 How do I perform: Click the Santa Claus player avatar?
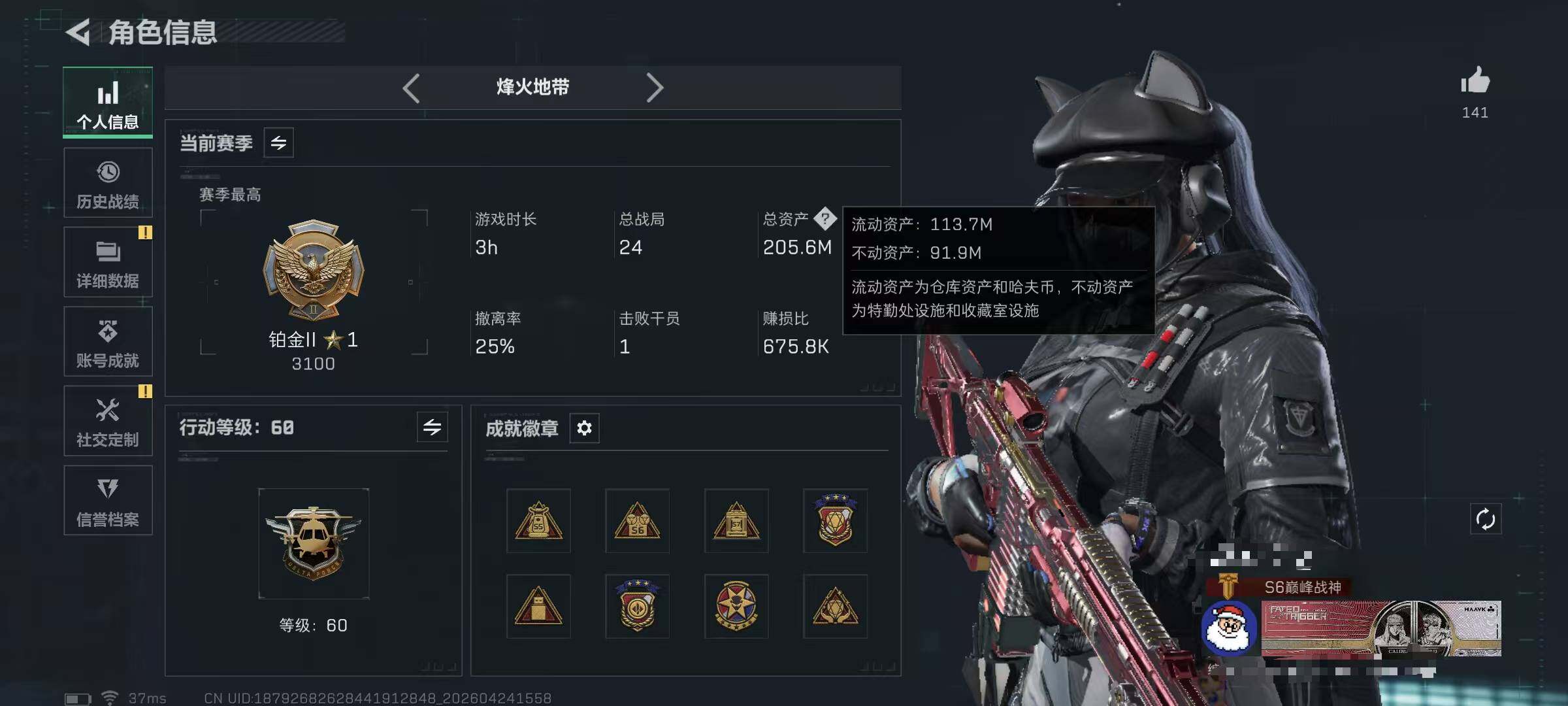click(x=1229, y=628)
